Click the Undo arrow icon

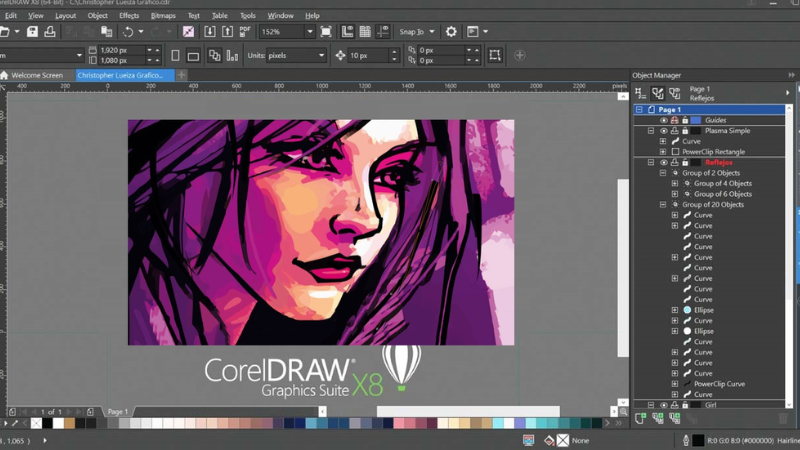(x=127, y=32)
